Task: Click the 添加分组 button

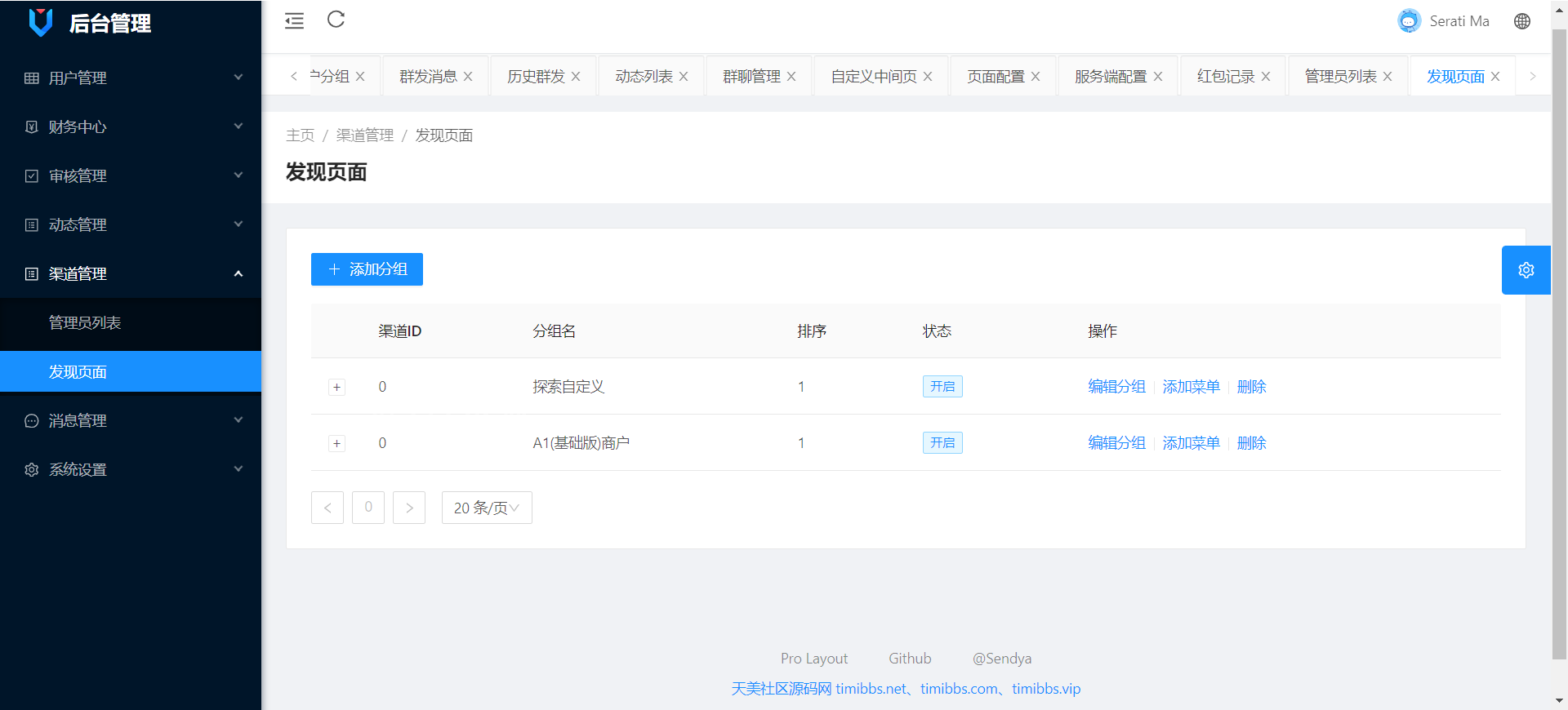Action: [367, 269]
